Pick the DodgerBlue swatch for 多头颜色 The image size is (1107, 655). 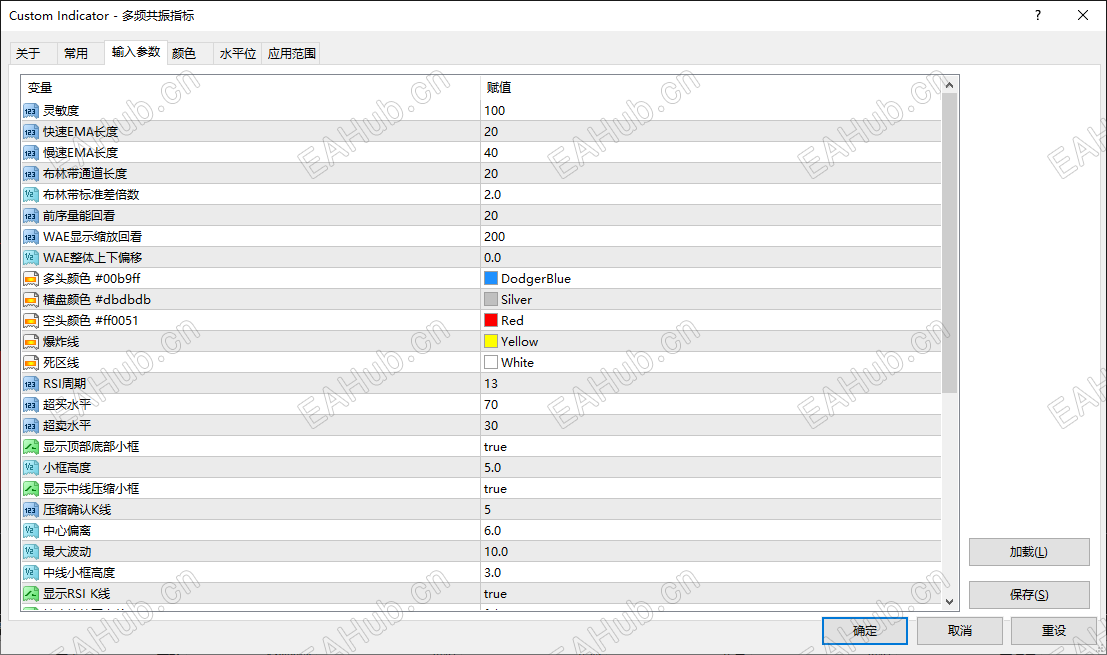coord(491,279)
